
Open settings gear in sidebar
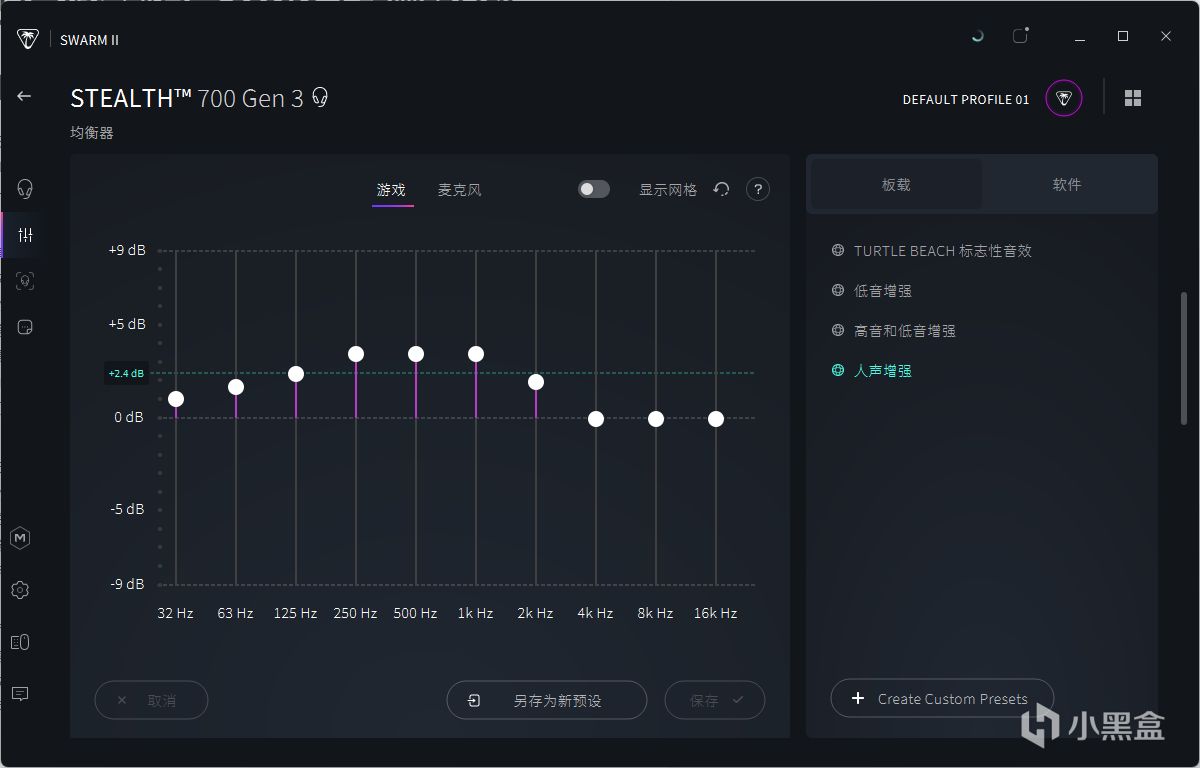click(x=20, y=590)
